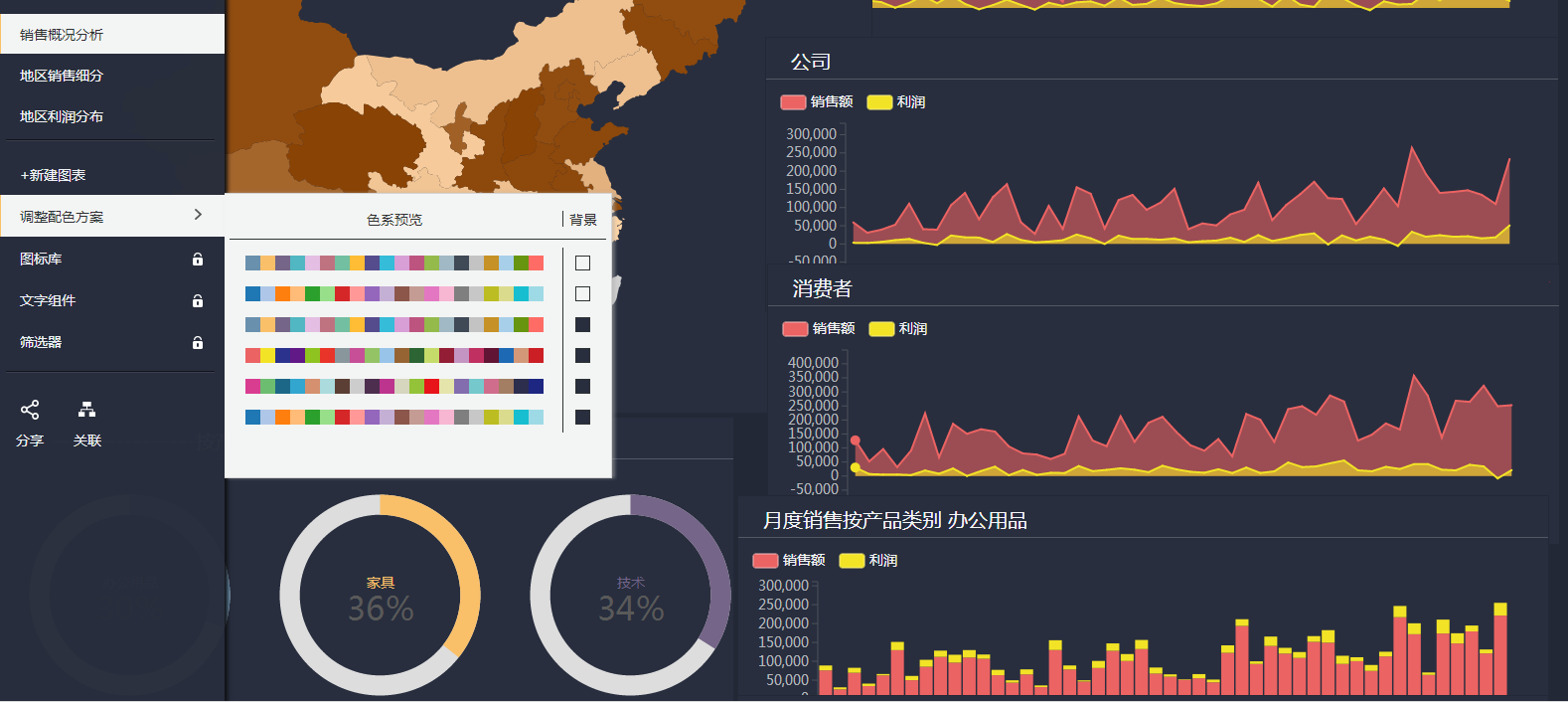Click the 家具 36% donut chart

click(381, 596)
